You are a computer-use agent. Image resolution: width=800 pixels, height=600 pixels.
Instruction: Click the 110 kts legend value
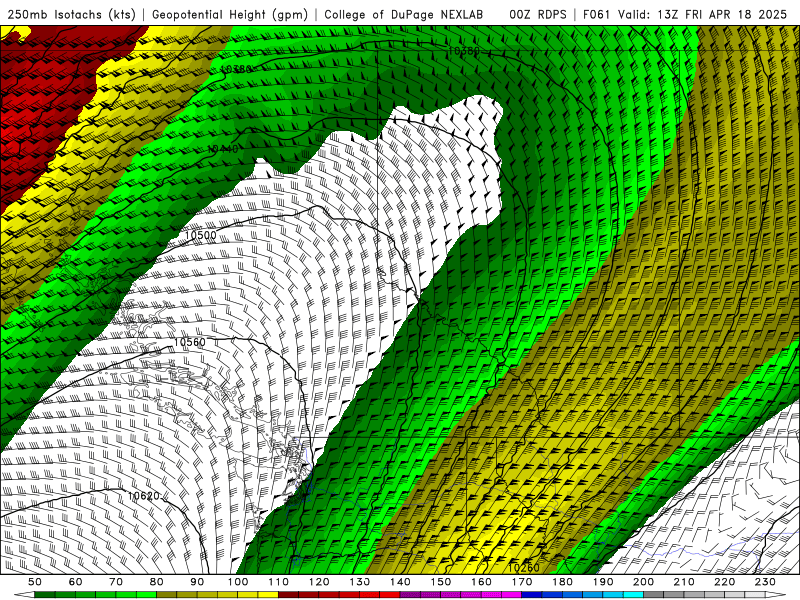(279, 582)
